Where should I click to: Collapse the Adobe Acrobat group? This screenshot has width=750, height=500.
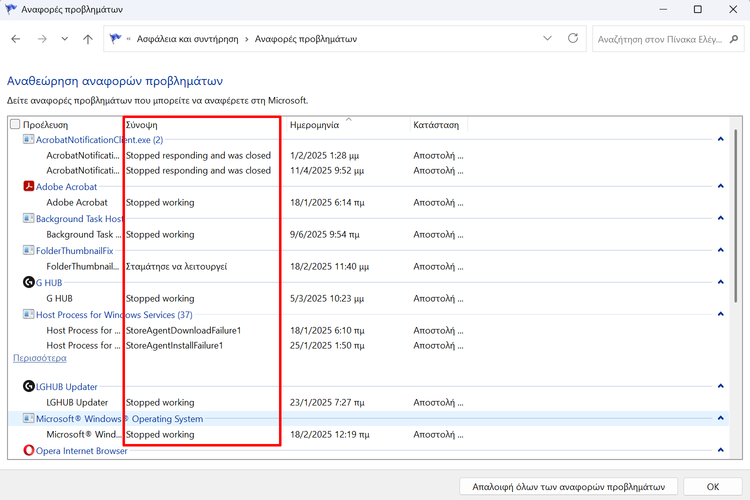[720, 186]
